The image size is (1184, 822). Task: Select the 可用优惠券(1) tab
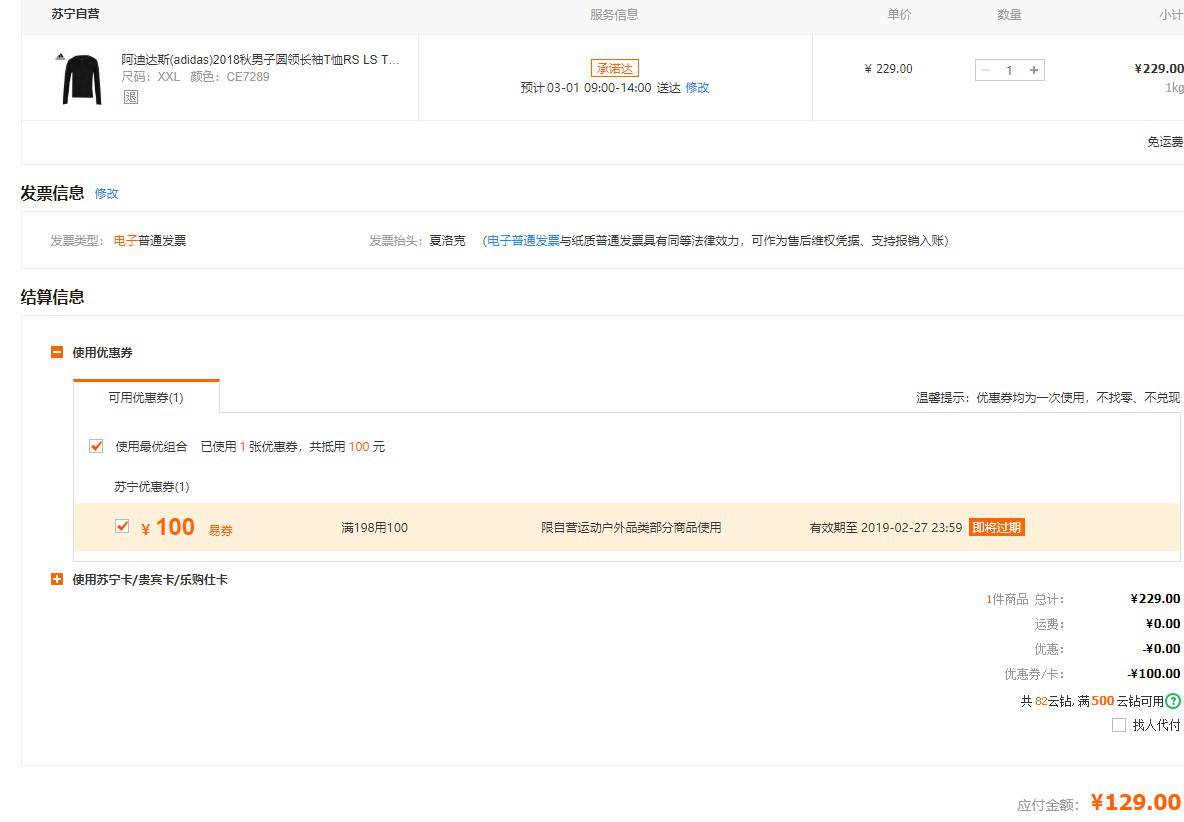146,397
